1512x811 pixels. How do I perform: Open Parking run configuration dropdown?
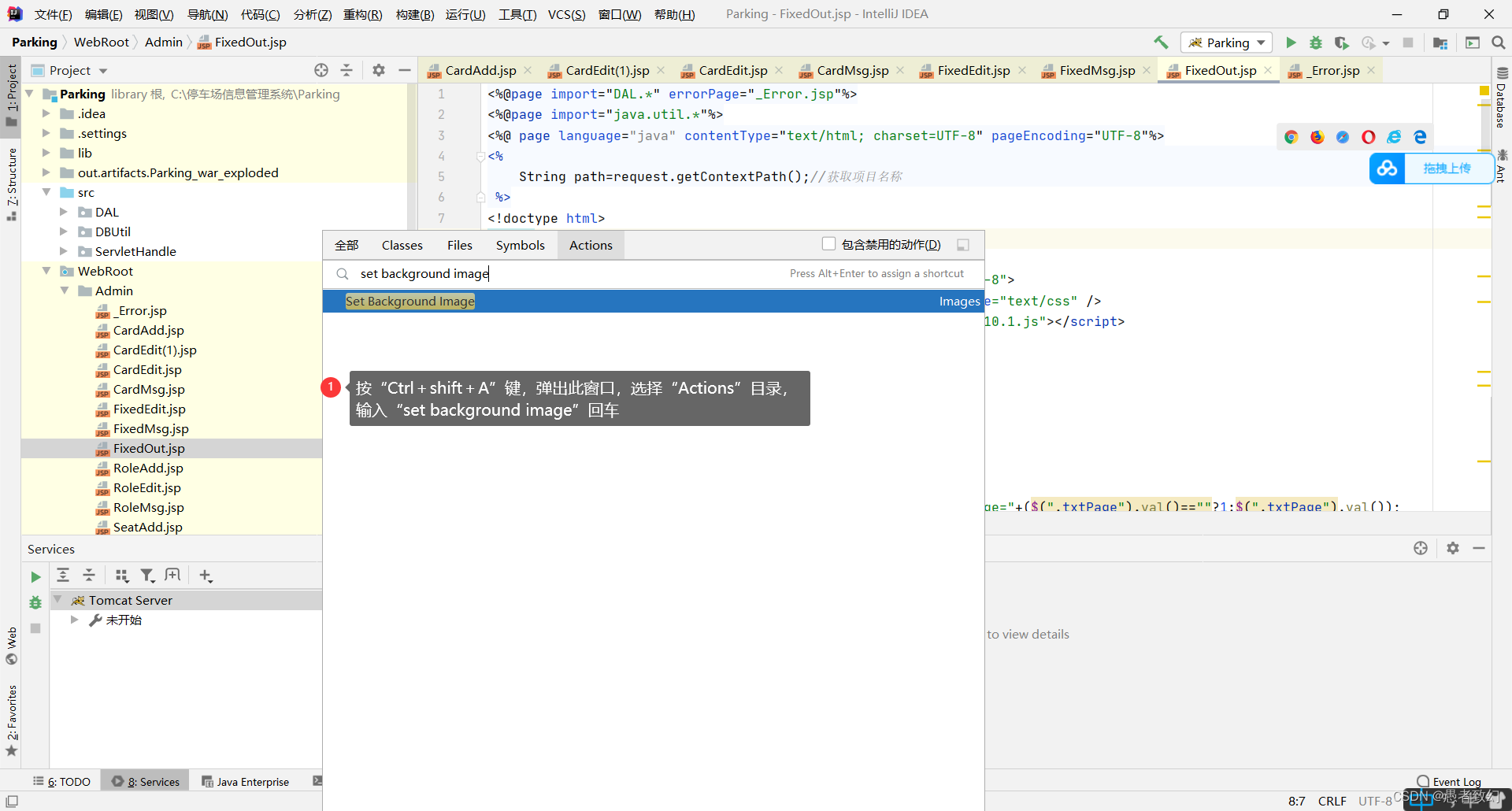pyautogui.click(x=1226, y=43)
